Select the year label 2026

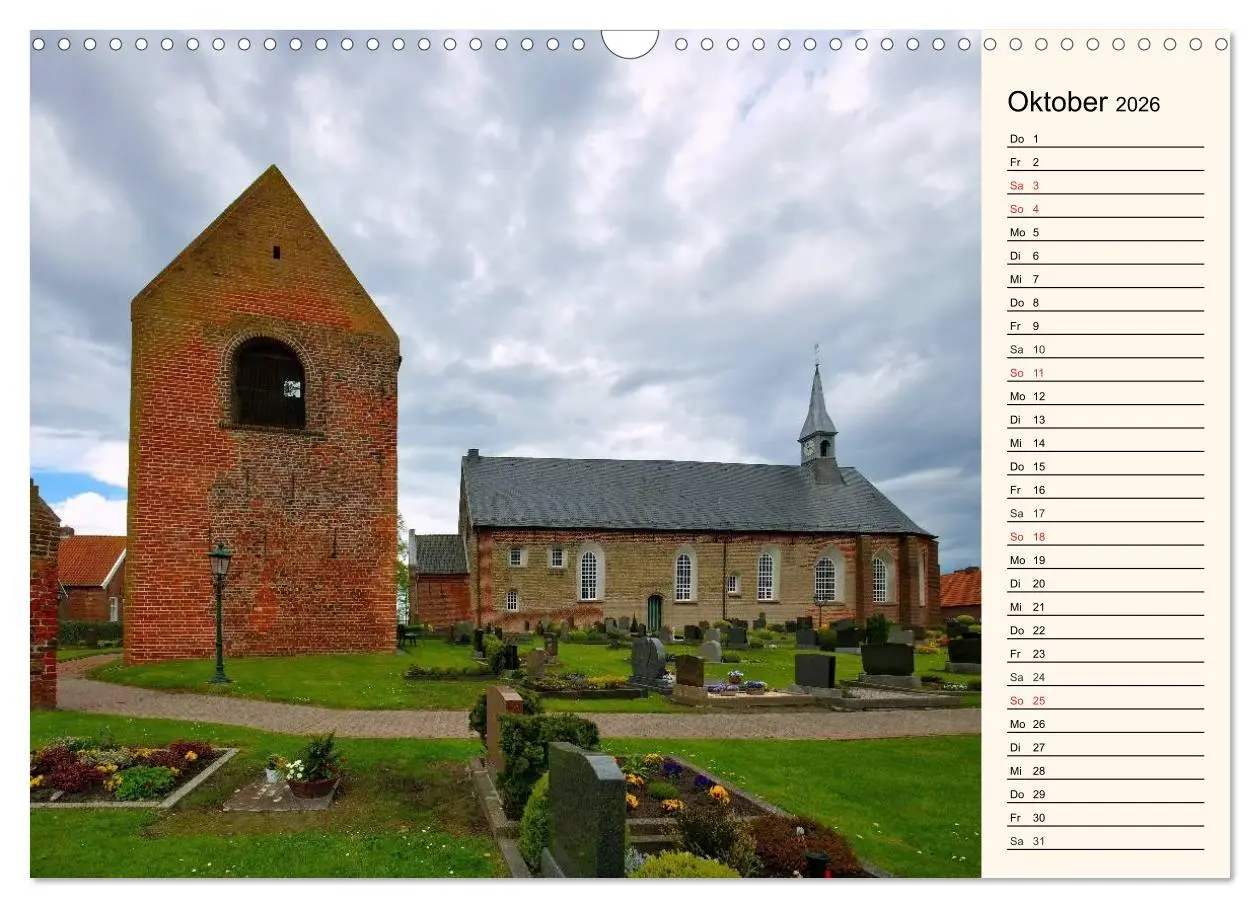(x=1140, y=104)
